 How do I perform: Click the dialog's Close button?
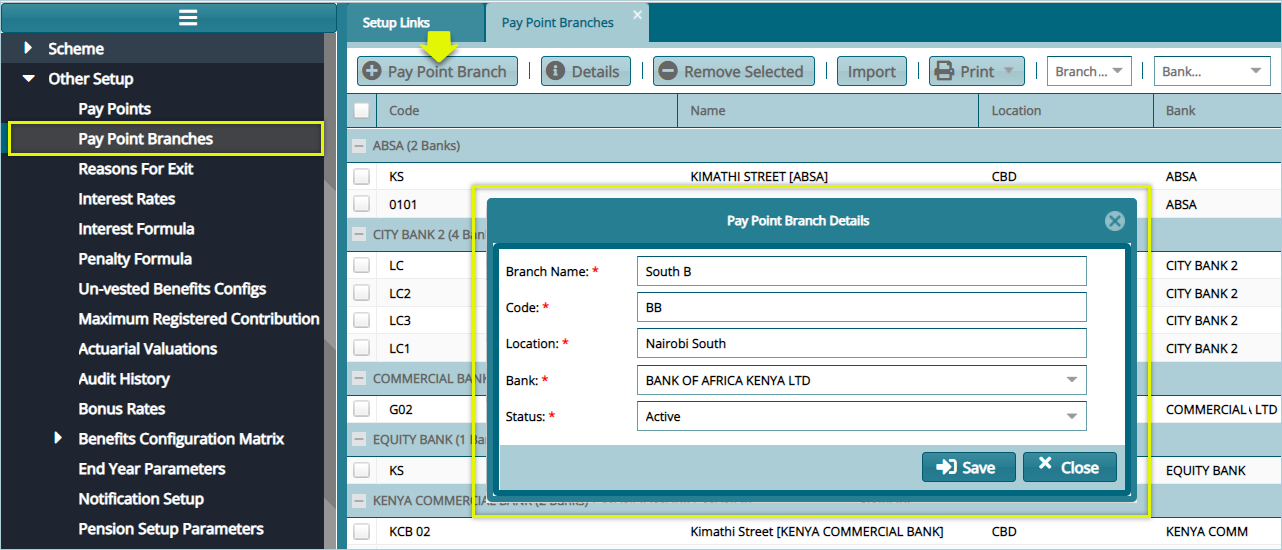(x=1069, y=467)
